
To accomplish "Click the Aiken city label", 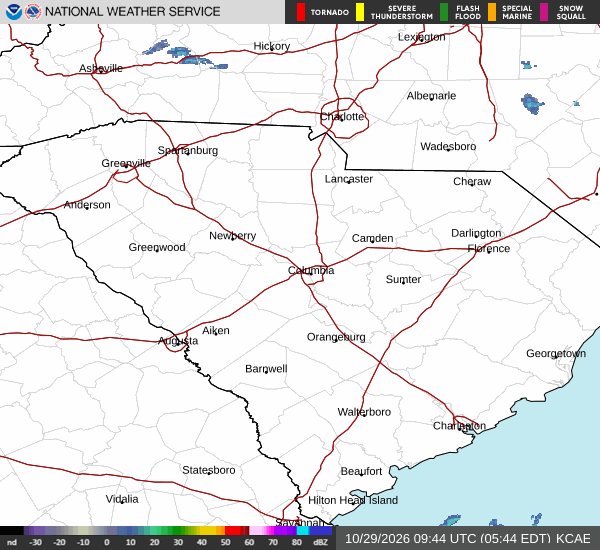I will click(216, 330).
